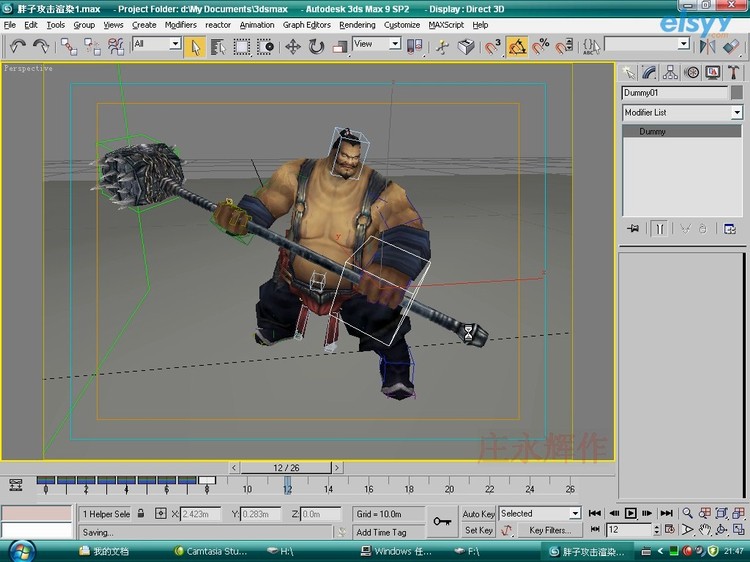This screenshot has width=750, height=562.
Task: Click the Select and Manipulate icon
Action: pyautogui.click(x=442, y=47)
